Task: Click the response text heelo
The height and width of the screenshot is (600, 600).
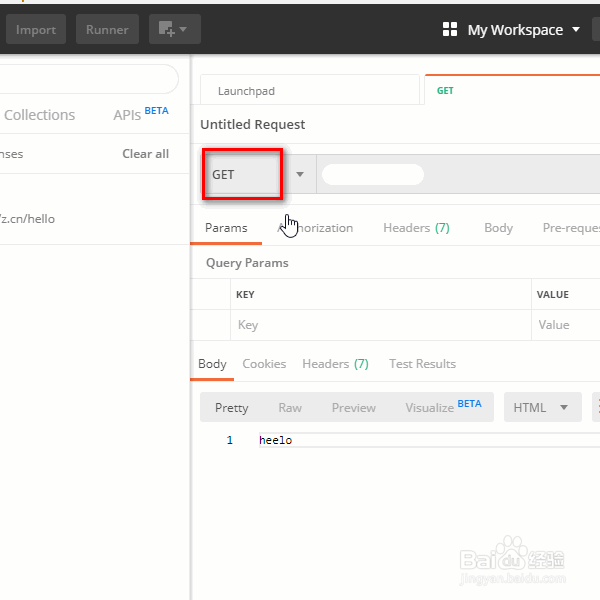Action: coord(276,440)
